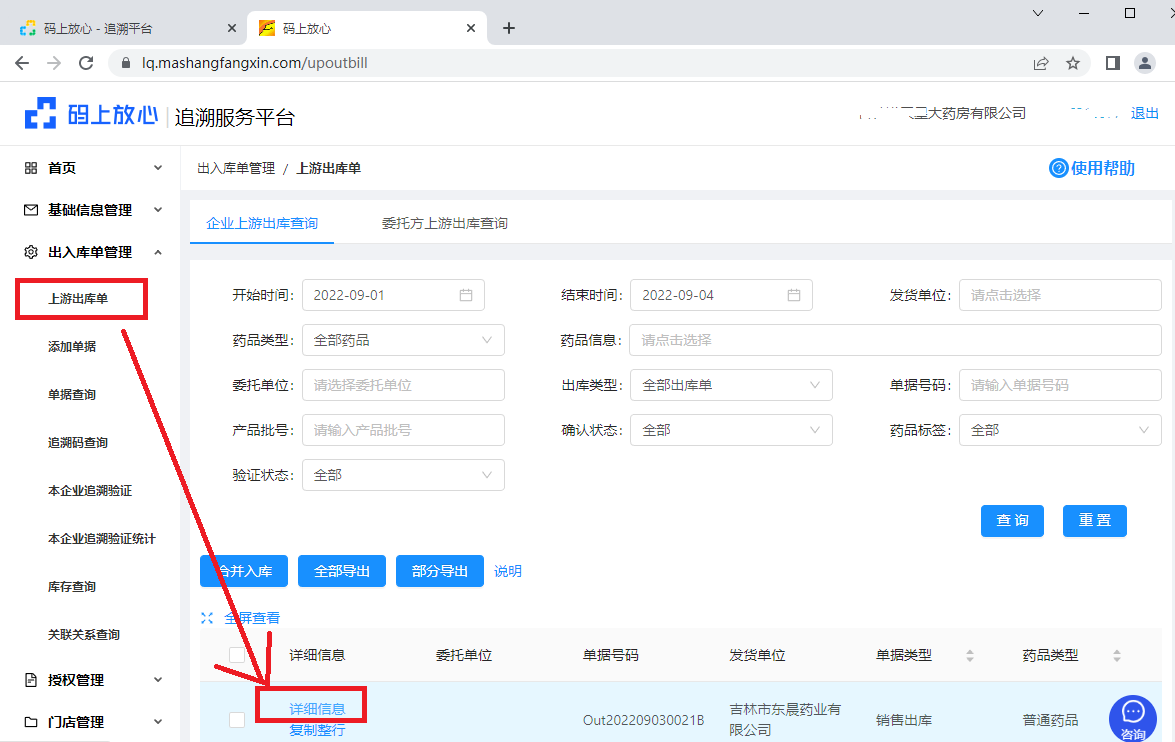Select 本企业追溯验证统计 in the sidebar
The image size is (1175, 742).
pyautogui.click(x=102, y=539)
